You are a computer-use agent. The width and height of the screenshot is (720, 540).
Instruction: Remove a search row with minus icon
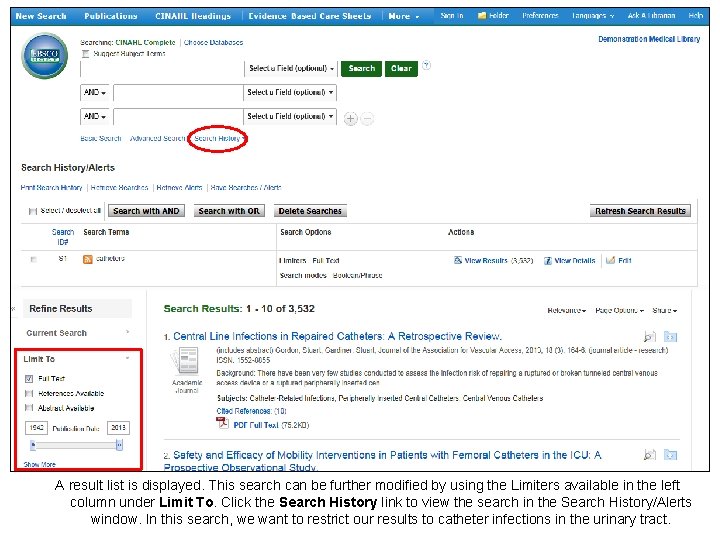click(367, 119)
